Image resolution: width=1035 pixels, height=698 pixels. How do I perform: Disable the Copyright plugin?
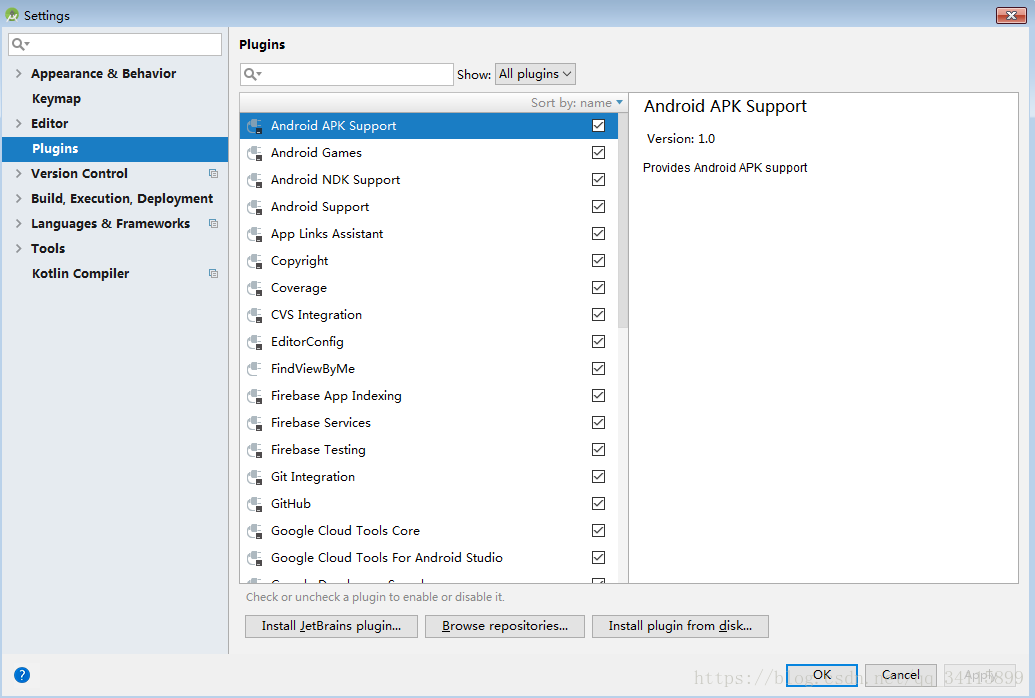point(598,260)
